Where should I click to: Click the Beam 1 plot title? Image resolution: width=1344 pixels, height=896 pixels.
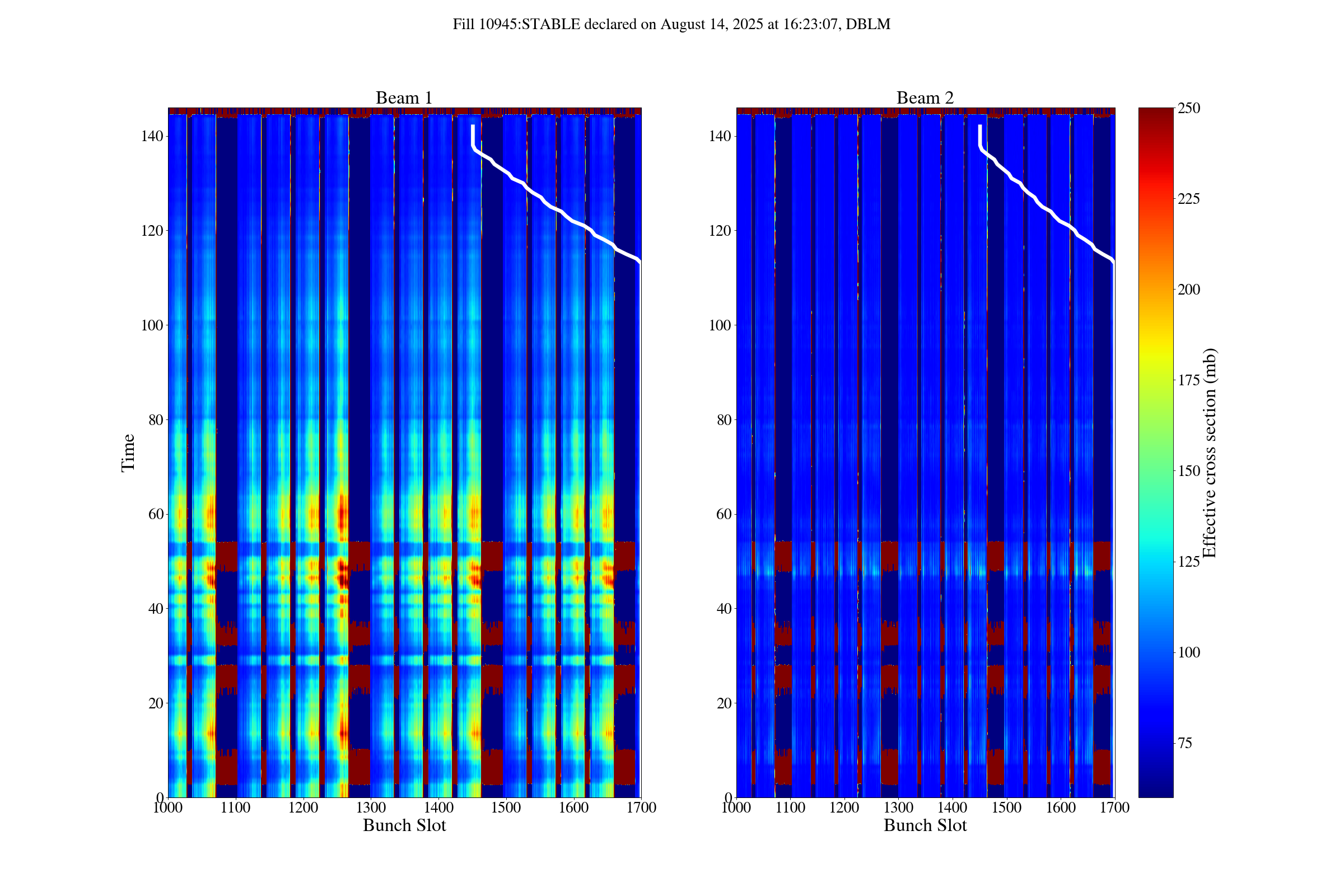click(x=404, y=97)
